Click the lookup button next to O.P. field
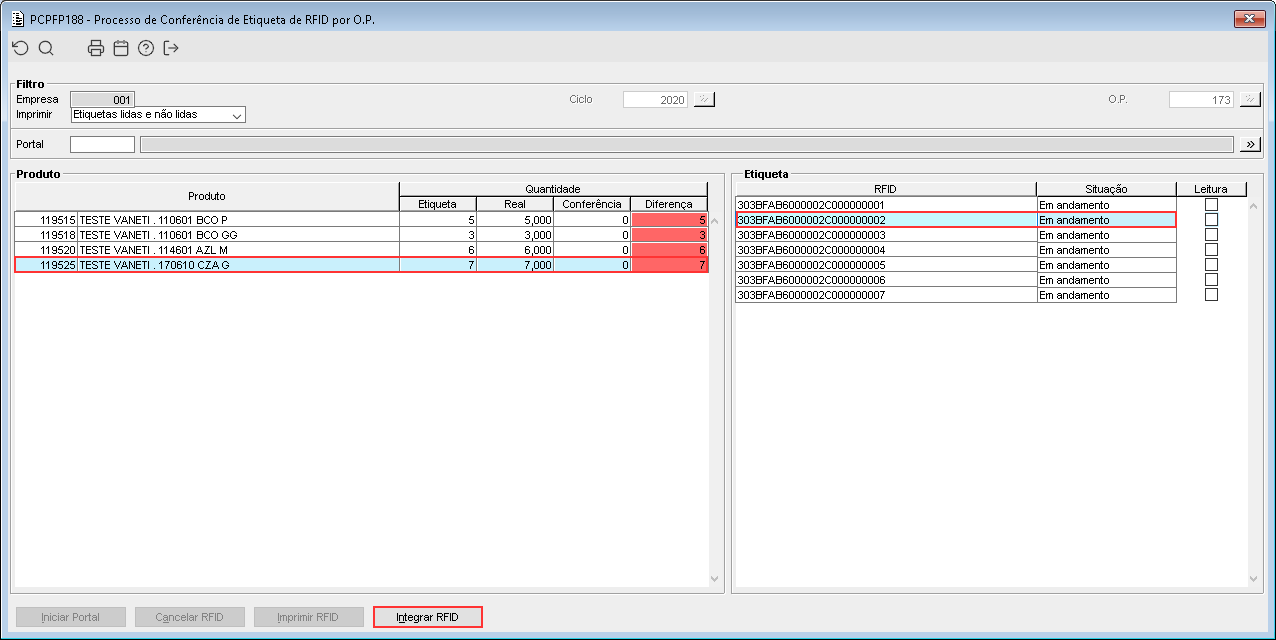This screenshot has width=1276, height=640. 1250,100
